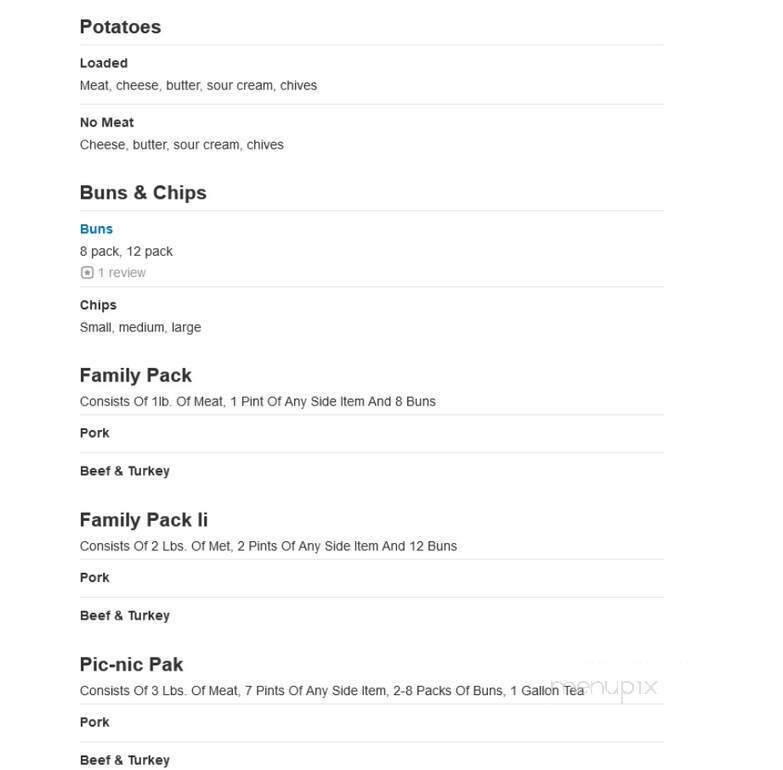Screen dimensions: 783x770
Task: Click the star review icon under Buns
Action: [x=87, y=273]
